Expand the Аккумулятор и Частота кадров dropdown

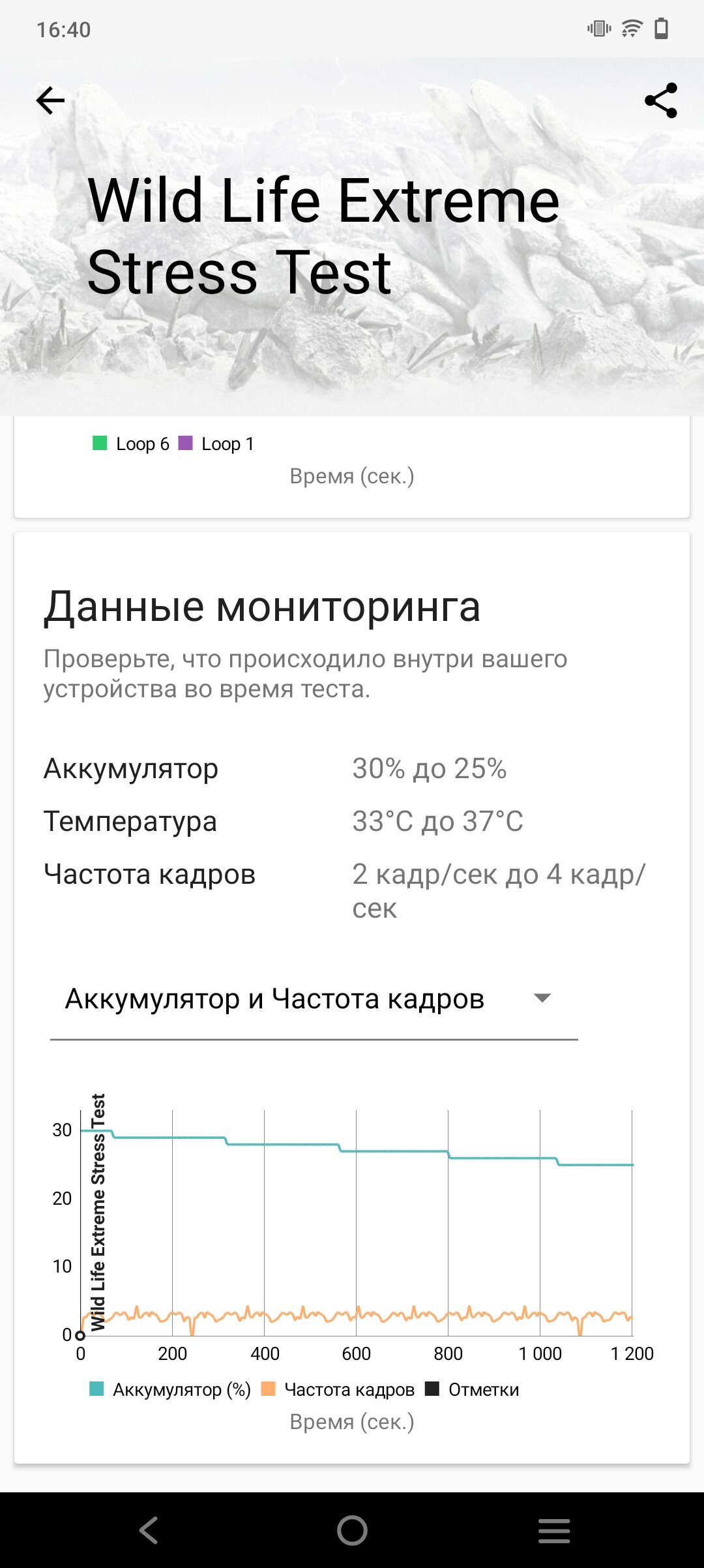314,999
